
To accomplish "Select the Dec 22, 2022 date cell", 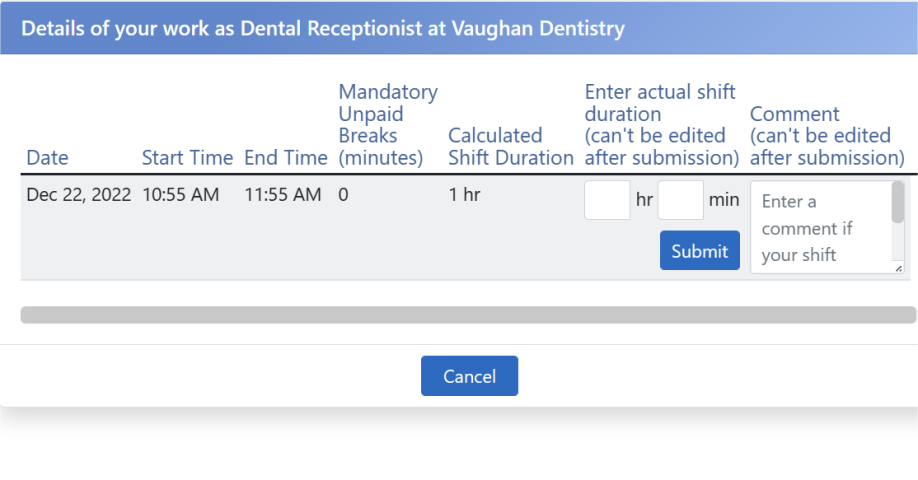I will (x=78, y=194).
